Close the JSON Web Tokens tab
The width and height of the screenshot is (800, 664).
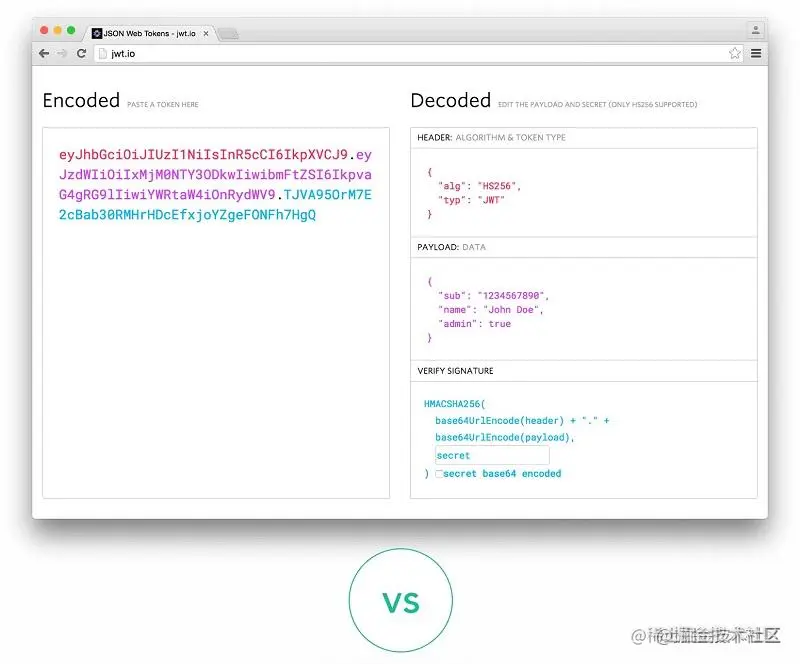click(206, 34)
